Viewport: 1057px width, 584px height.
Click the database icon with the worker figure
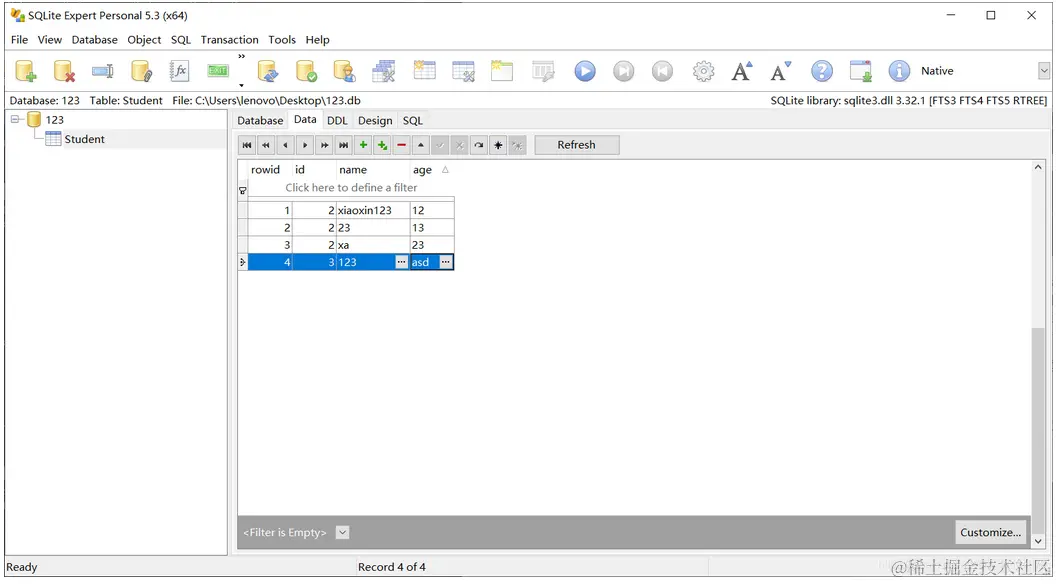[x=344, y=71]
